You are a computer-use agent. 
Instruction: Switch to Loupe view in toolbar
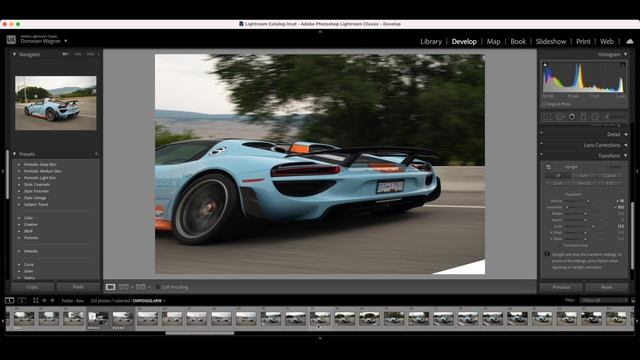click(110, 287)
